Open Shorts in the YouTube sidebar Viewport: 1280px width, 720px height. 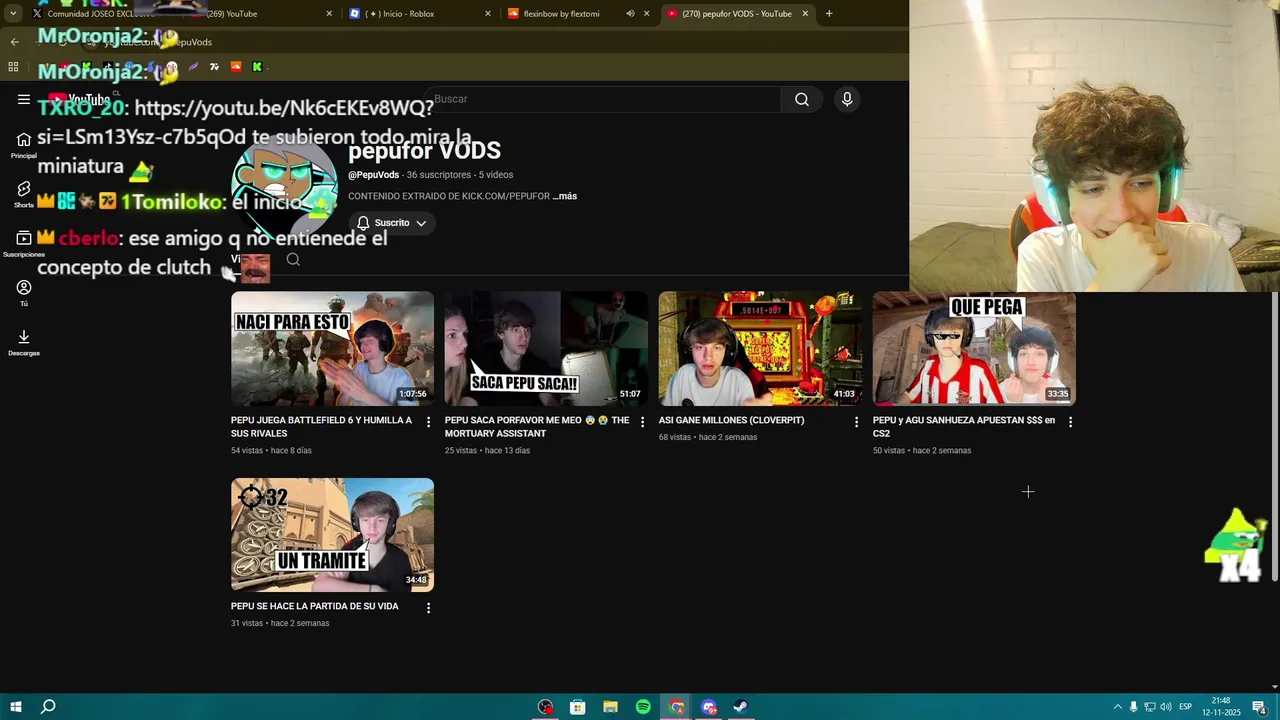(x=24, y=194)
